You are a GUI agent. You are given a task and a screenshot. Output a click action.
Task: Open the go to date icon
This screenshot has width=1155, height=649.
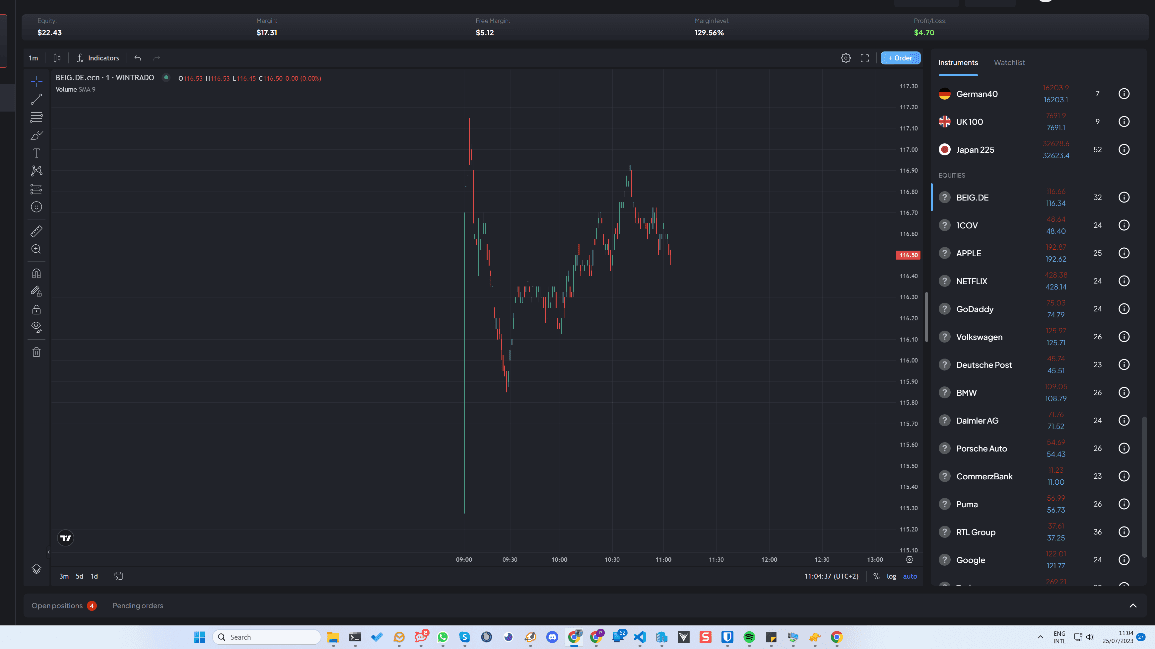pyautogui.click(x=119, y=577)
